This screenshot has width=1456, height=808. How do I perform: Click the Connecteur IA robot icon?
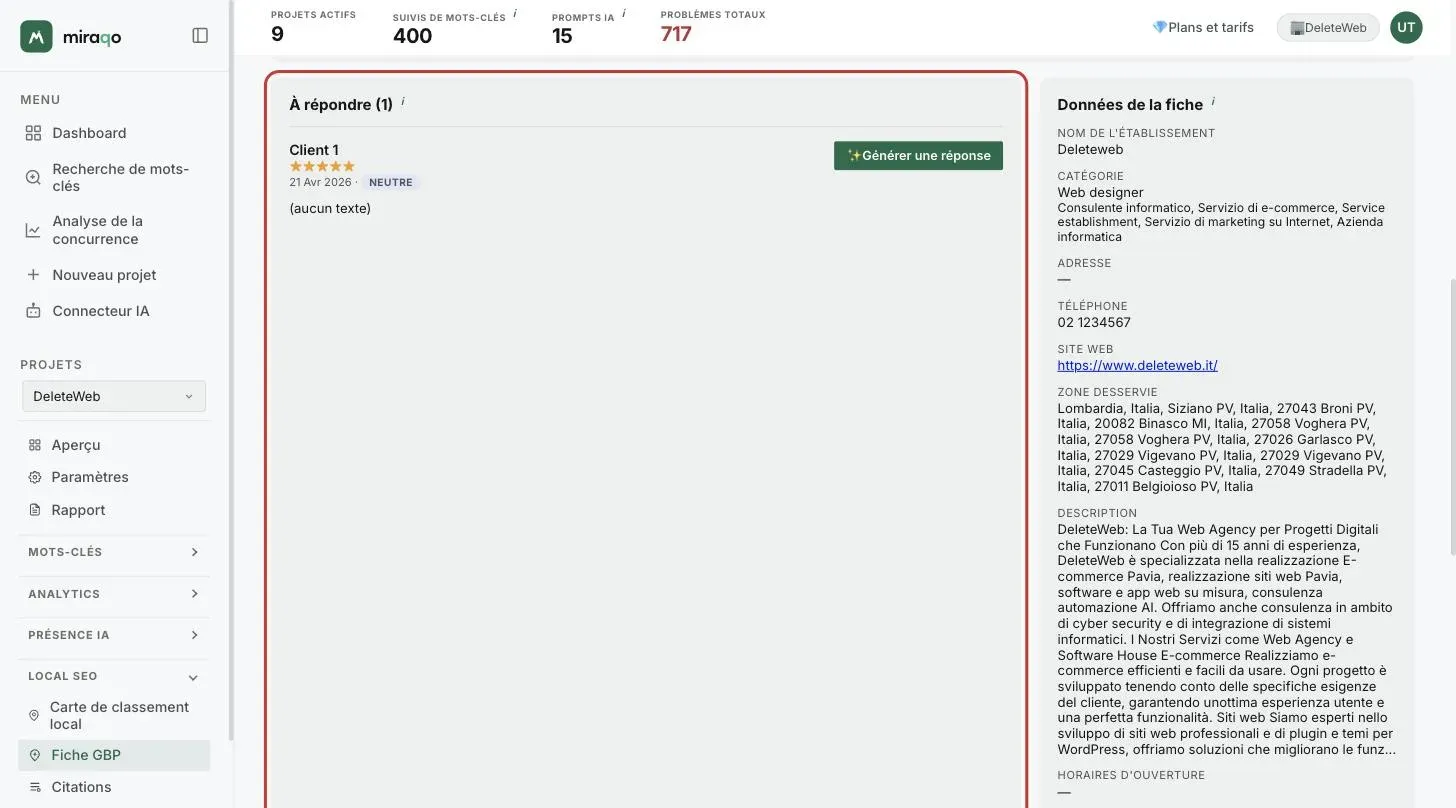[33, 311]
